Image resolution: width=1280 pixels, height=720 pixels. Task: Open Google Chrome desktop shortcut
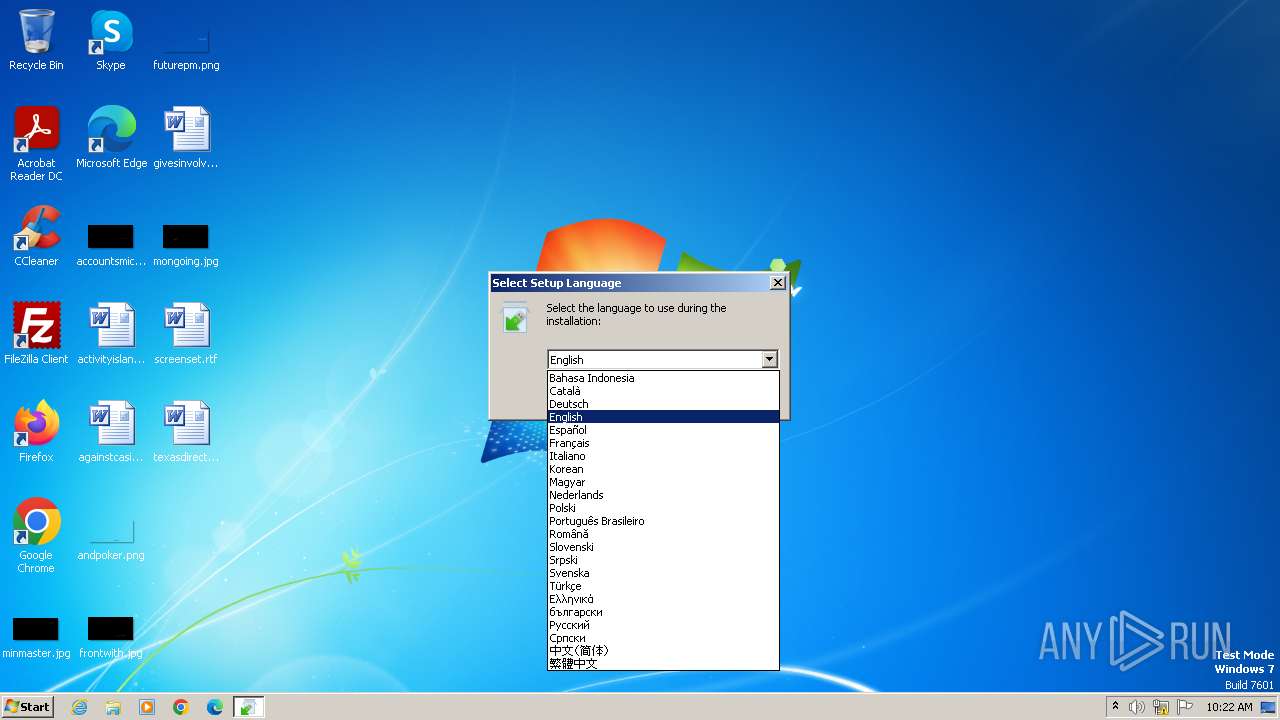tap(36, 535)
